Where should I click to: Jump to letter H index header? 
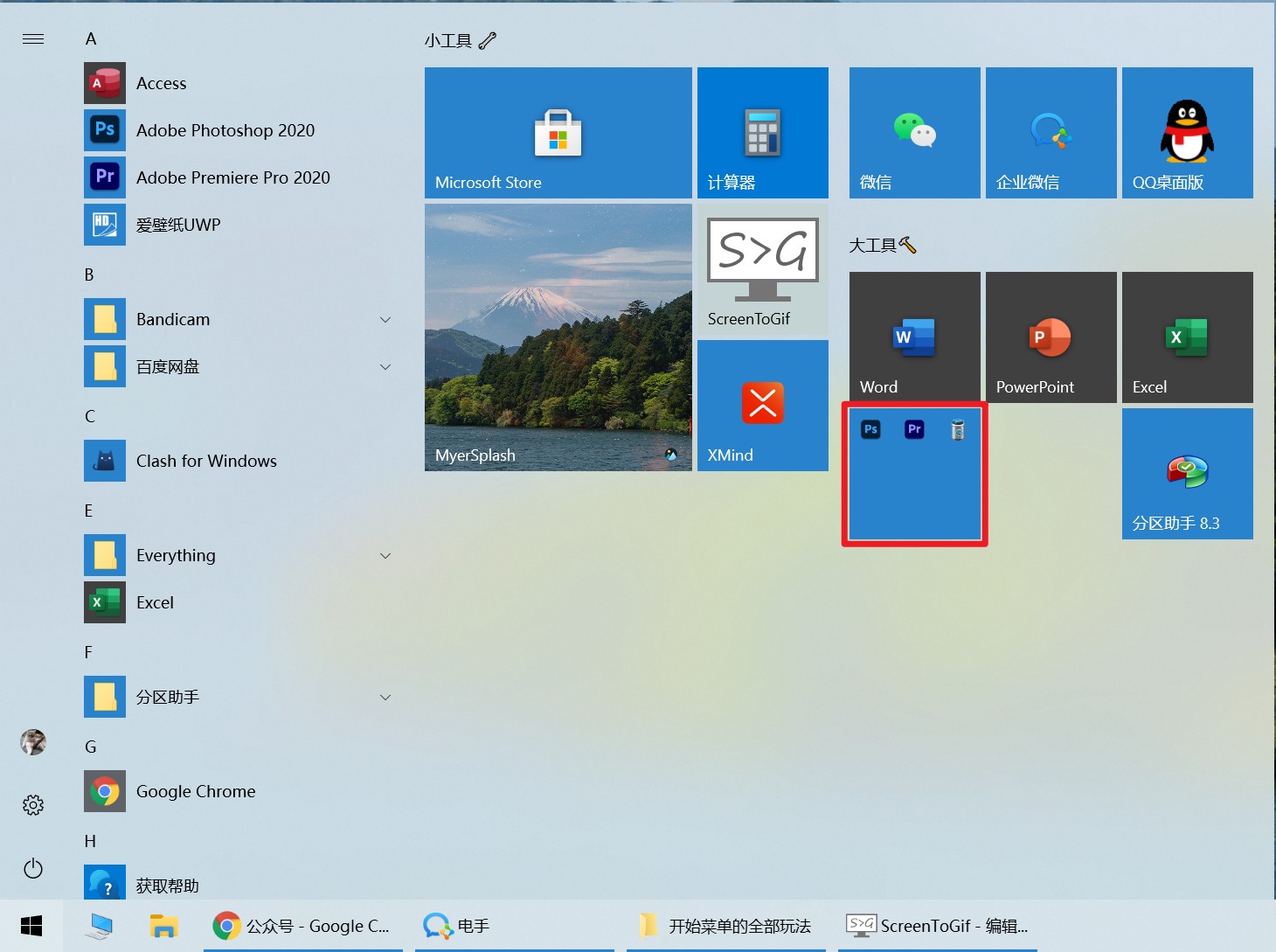(90, 841)
